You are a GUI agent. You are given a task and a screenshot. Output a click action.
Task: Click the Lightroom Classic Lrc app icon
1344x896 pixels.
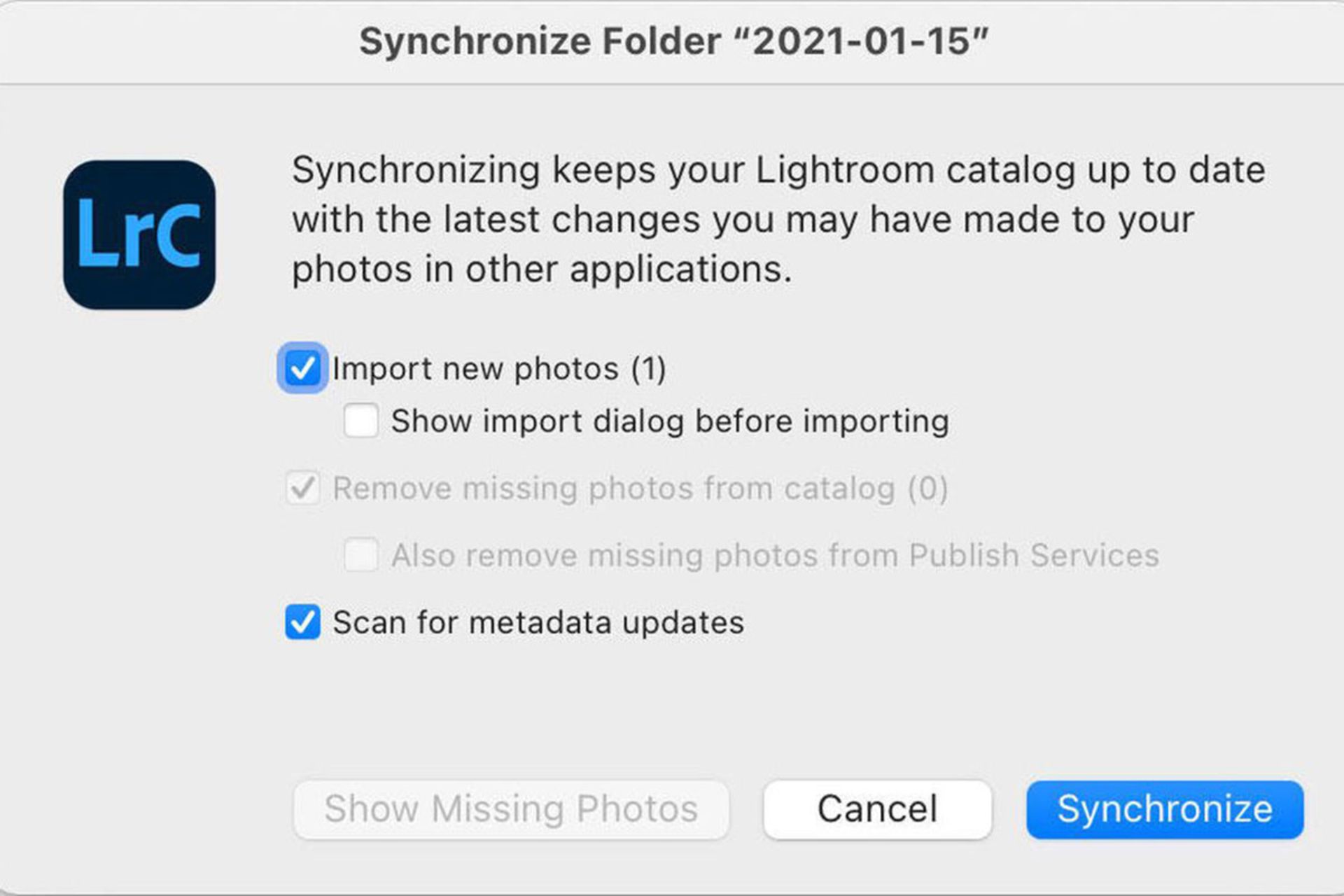click(x=139, y=235)
